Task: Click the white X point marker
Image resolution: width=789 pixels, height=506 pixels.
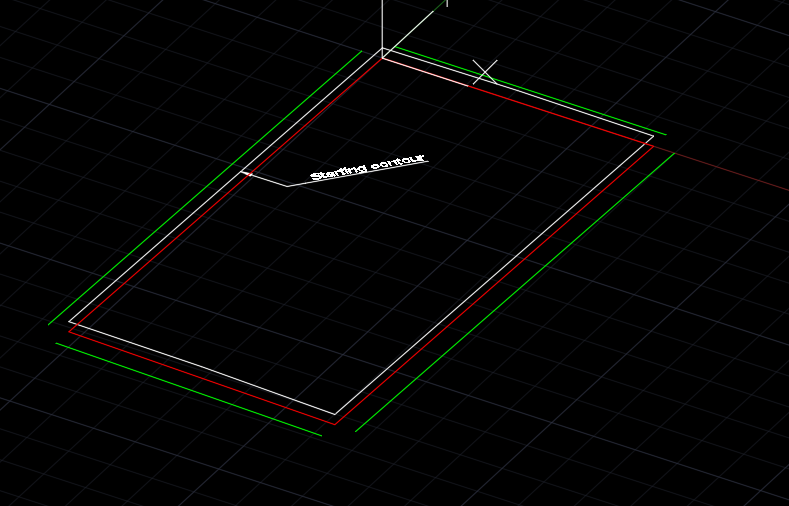Action: 485,72
